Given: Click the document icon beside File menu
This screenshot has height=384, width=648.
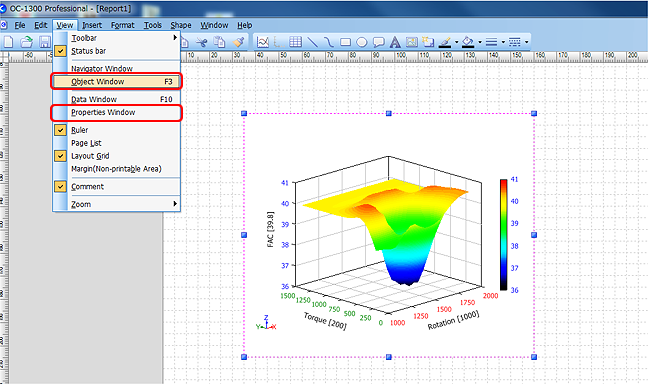Looking at the screenshot, I should click(4, 25).
